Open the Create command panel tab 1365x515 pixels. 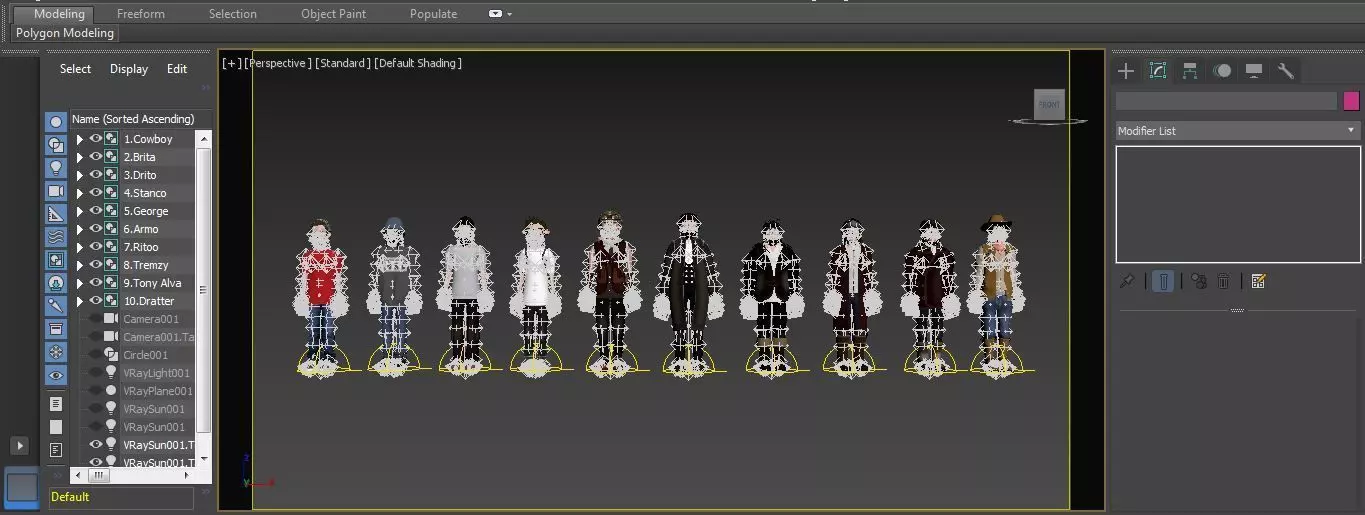point(1126,70)
